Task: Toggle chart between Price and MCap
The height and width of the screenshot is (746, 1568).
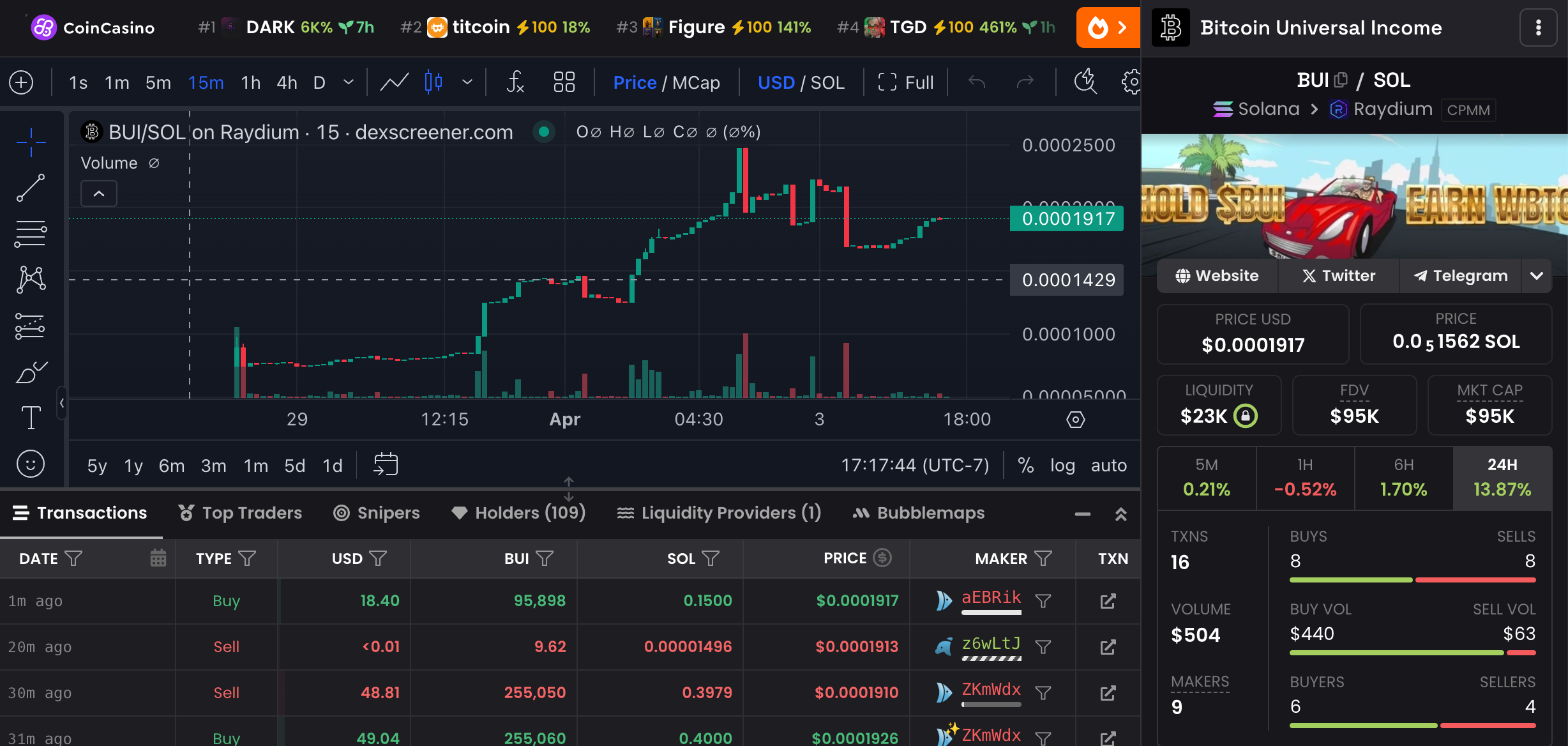Action: pyautogui.click(x=667, y=82)
